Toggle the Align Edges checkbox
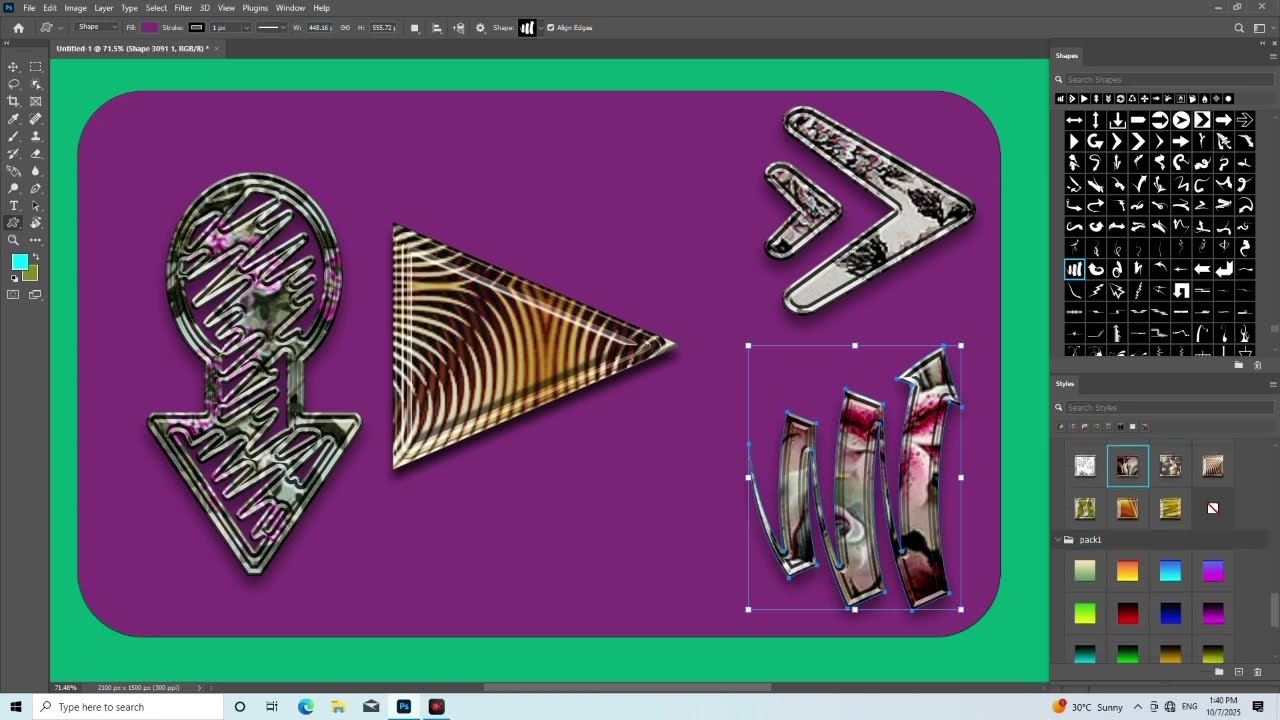Viewport: 1280px width, 720px height. 551,28
